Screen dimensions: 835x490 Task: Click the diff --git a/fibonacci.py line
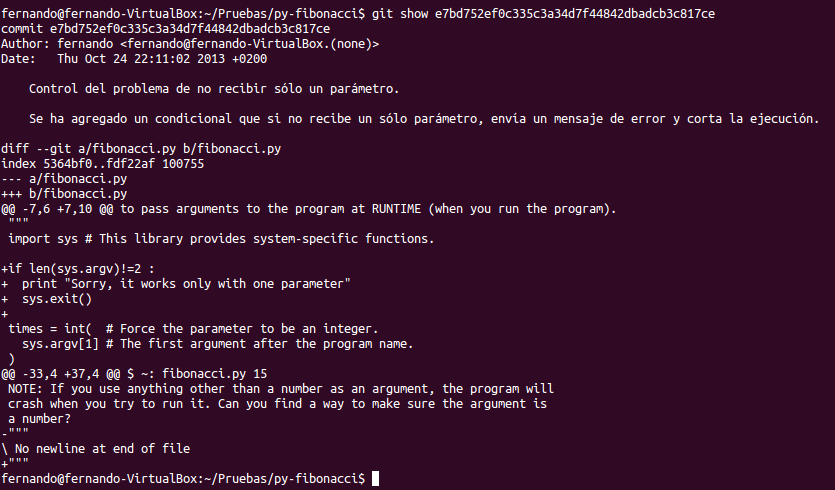point(141,149)
